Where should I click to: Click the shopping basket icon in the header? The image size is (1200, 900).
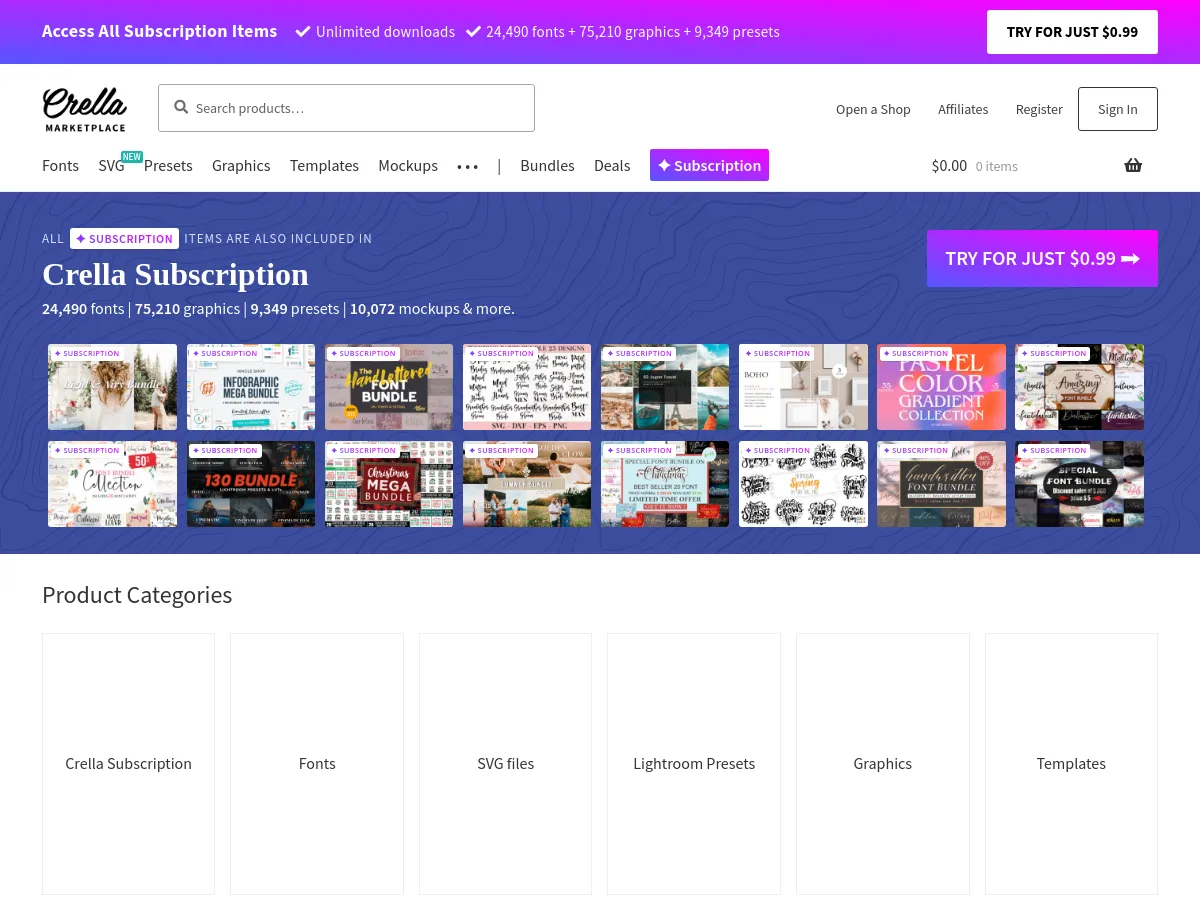1133,165
